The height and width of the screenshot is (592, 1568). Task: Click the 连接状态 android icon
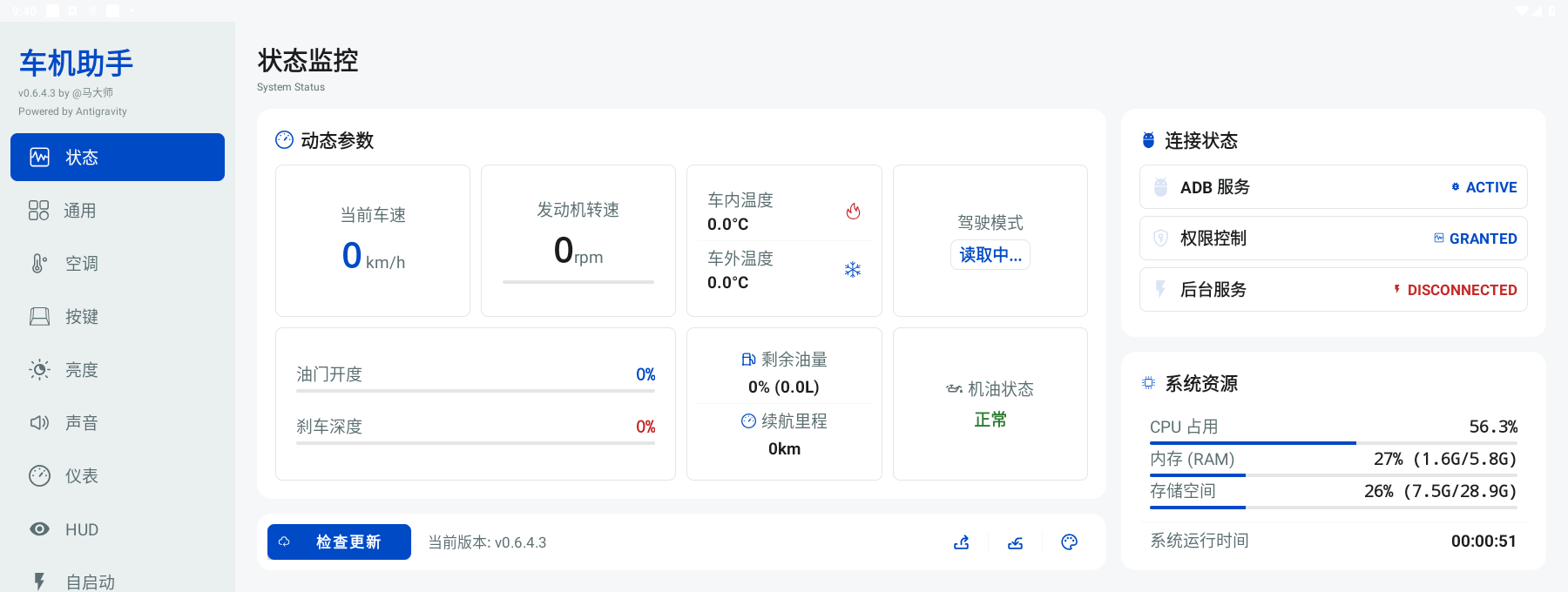coord(1149,140)
